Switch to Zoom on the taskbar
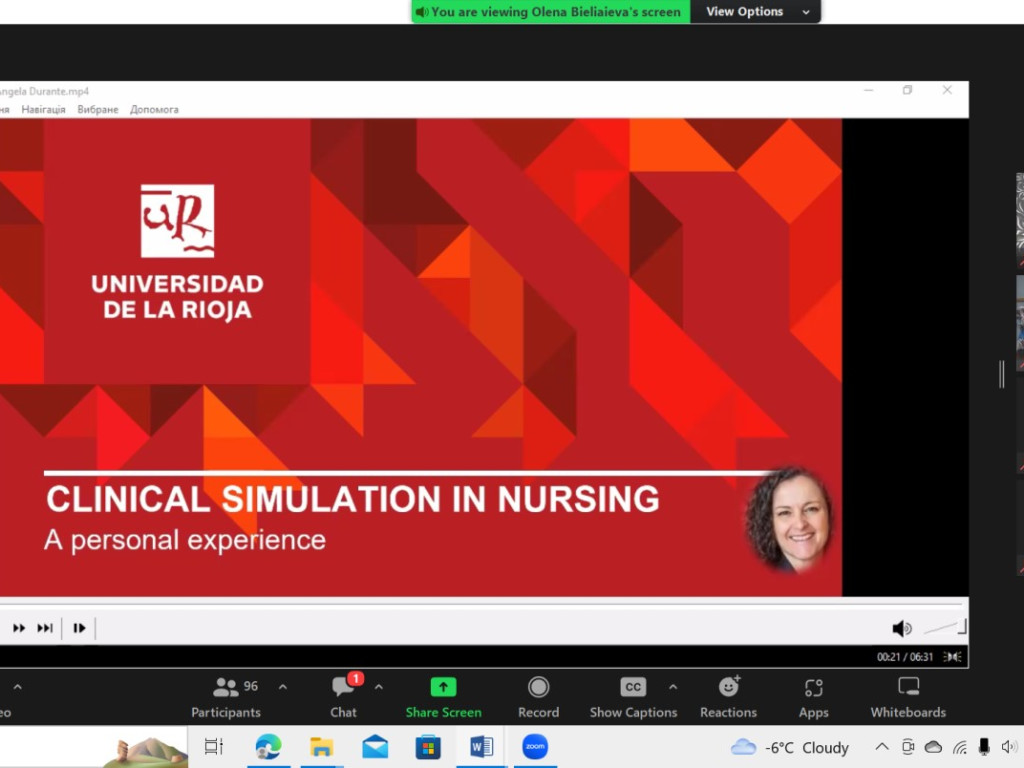The width and height of the screenshot is (1024, 768). 535,746
